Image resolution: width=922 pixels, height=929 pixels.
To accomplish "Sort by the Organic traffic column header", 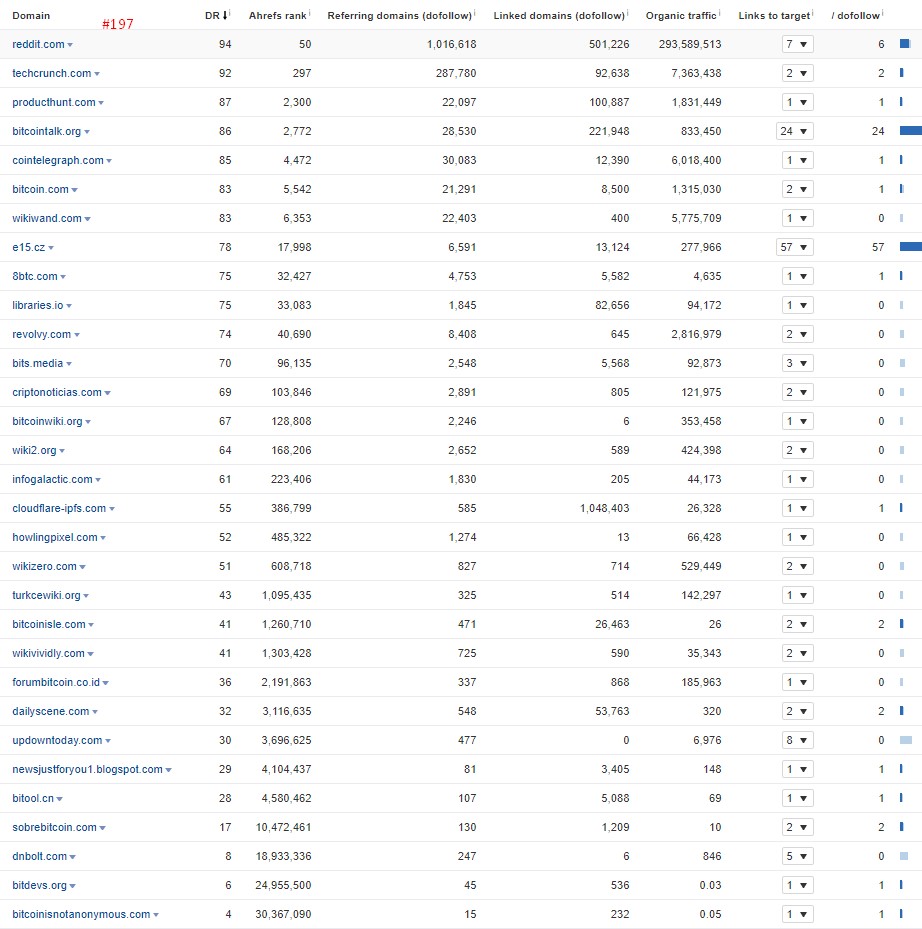I will click(x=681, y=16).
